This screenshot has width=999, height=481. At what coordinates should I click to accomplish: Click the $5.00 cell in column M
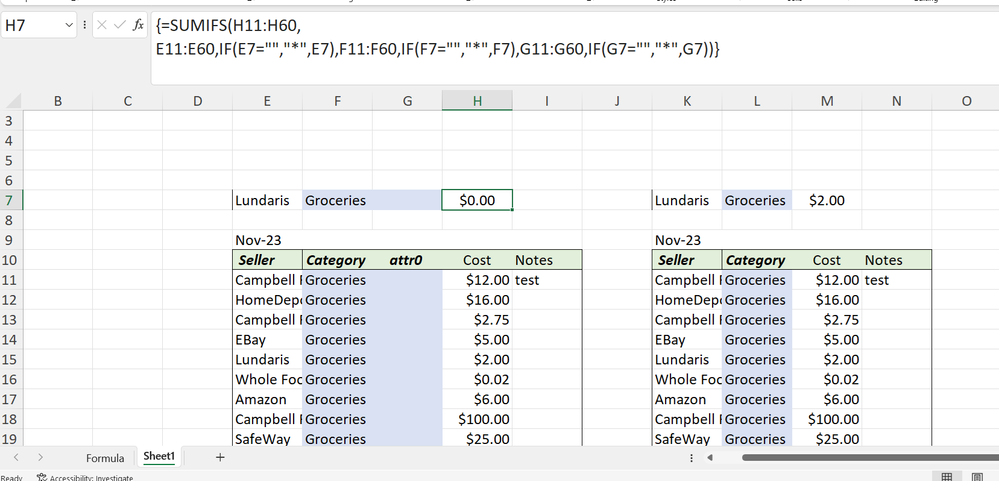click(827, 340)
